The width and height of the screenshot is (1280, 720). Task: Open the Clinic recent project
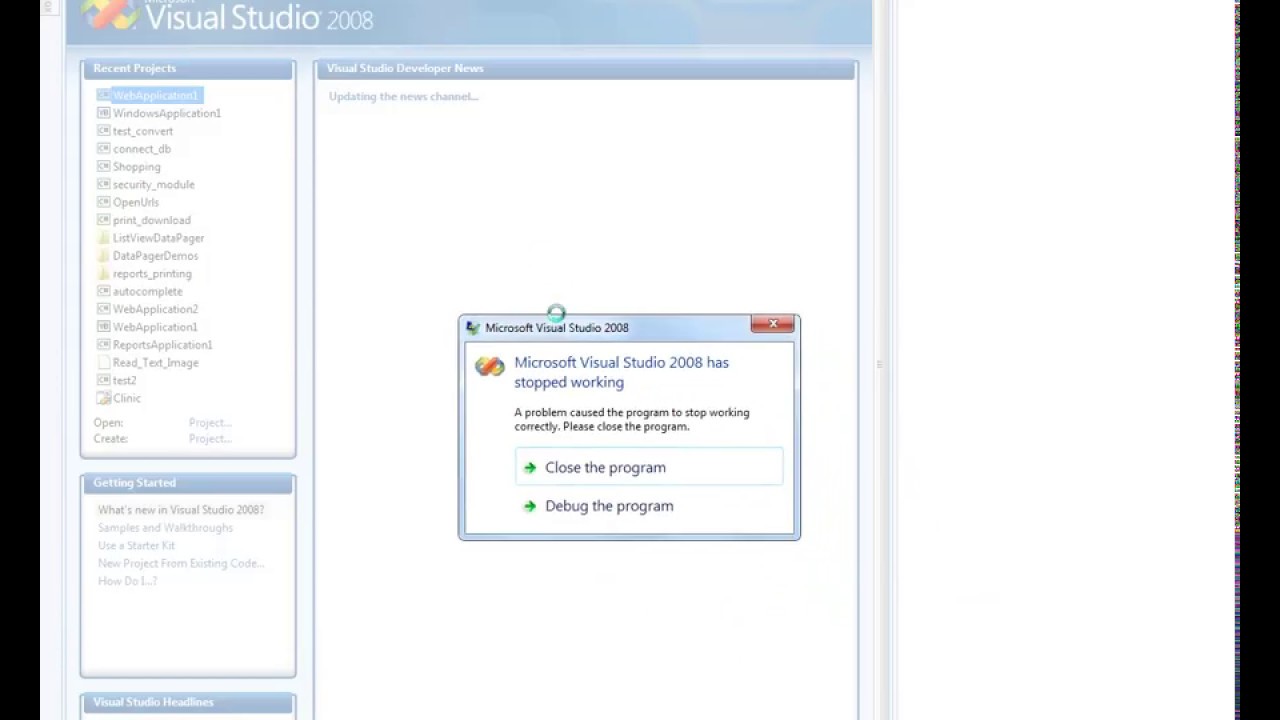point(127,398)
